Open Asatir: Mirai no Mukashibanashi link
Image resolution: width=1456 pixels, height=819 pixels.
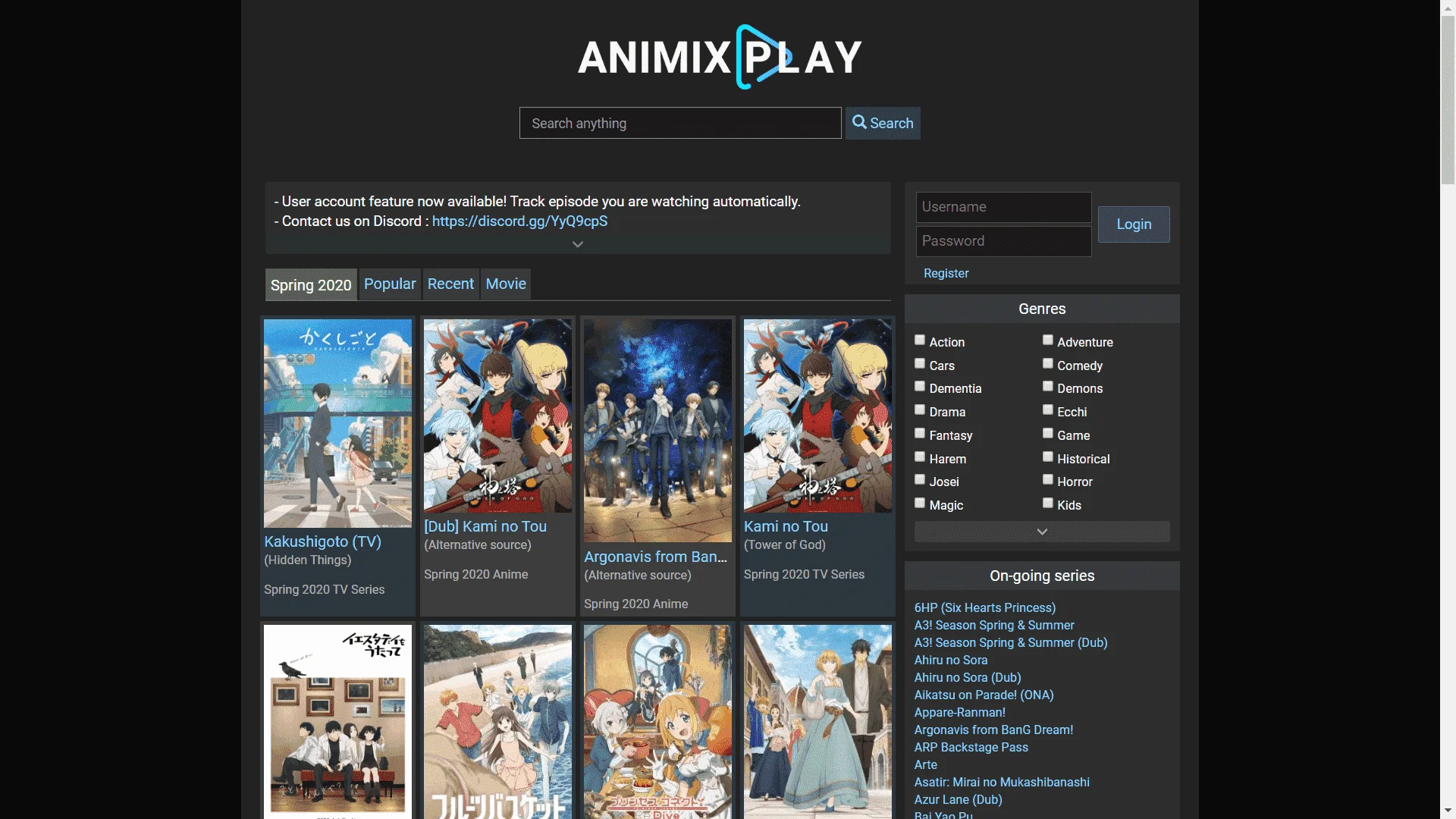point(1001,783)
